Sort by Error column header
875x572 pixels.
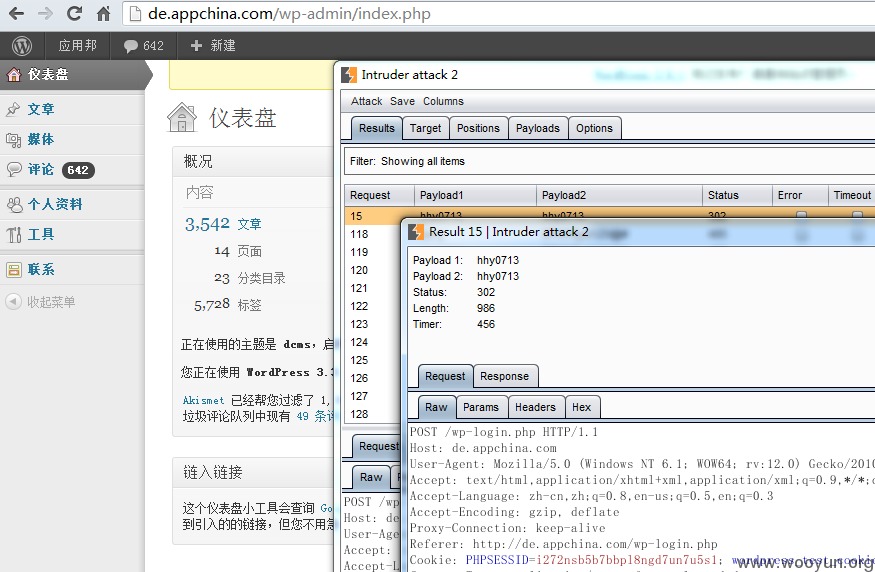click(x=800, y=195)
